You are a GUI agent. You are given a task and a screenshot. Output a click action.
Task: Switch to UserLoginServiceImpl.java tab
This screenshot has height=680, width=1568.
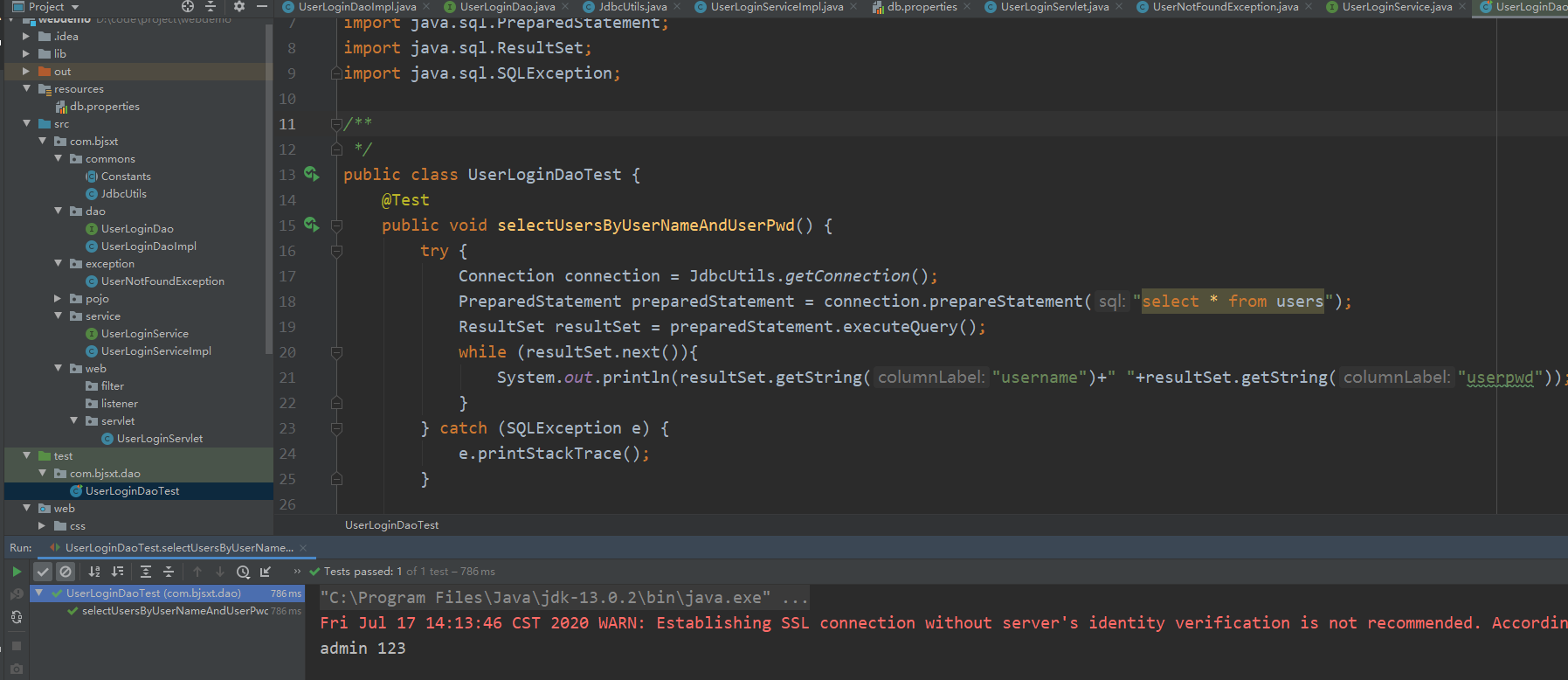[x=777, y=7]
